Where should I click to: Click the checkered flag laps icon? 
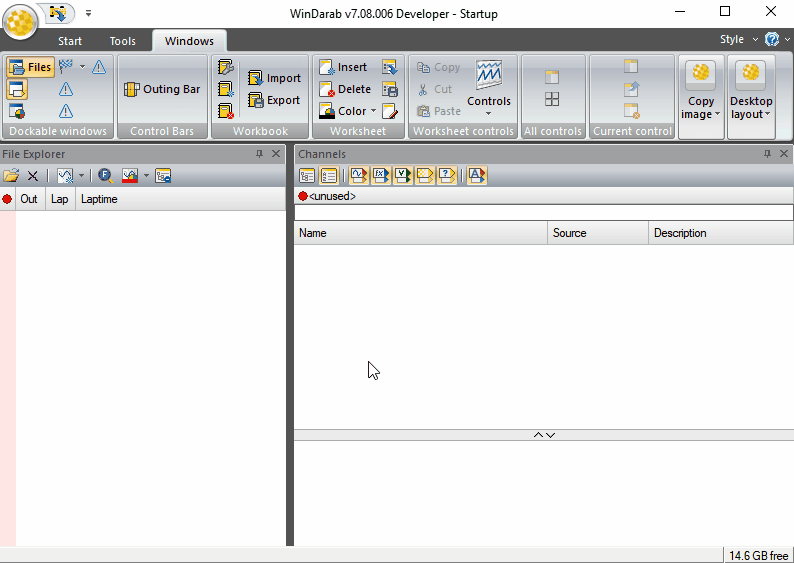coord(66,66)
